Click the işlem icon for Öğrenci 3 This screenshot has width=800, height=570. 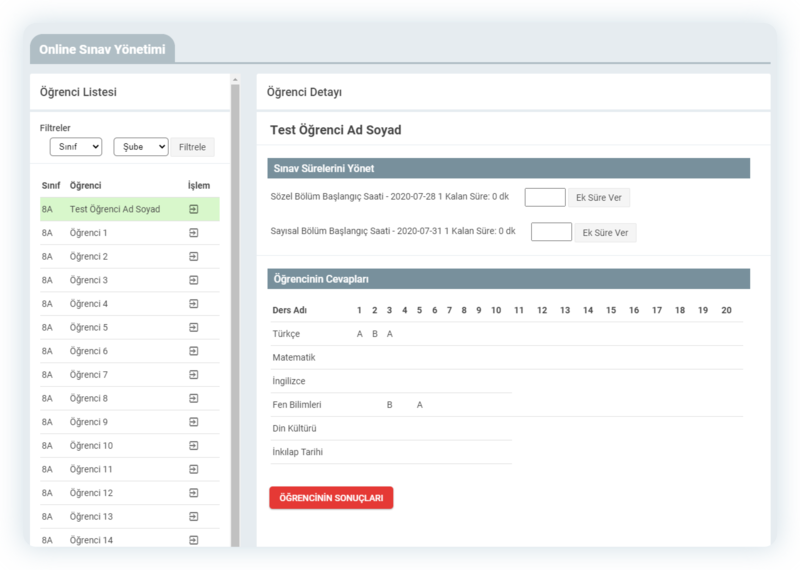pyautogui.click(x=193, y=280)
